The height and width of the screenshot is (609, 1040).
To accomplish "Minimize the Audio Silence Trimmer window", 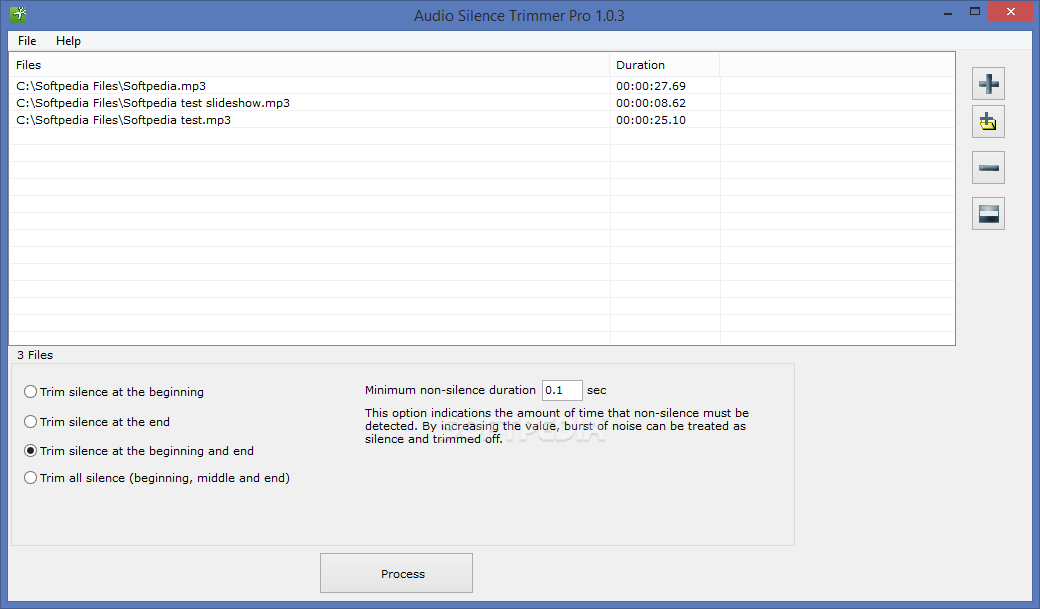I will pos(948,12).
